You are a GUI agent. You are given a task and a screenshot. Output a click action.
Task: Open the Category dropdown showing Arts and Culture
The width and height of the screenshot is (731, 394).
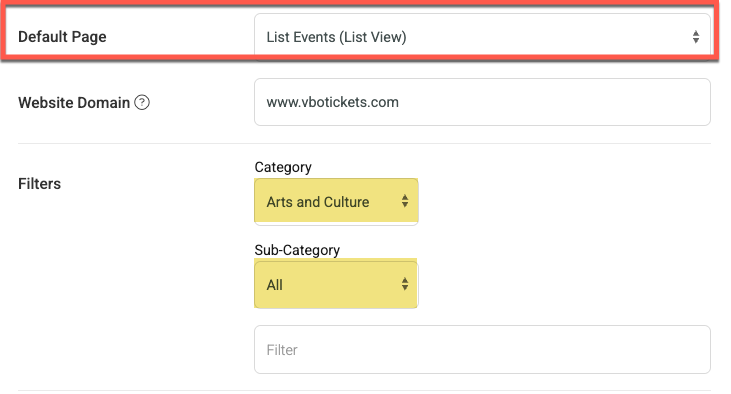(x=336, y=201)
